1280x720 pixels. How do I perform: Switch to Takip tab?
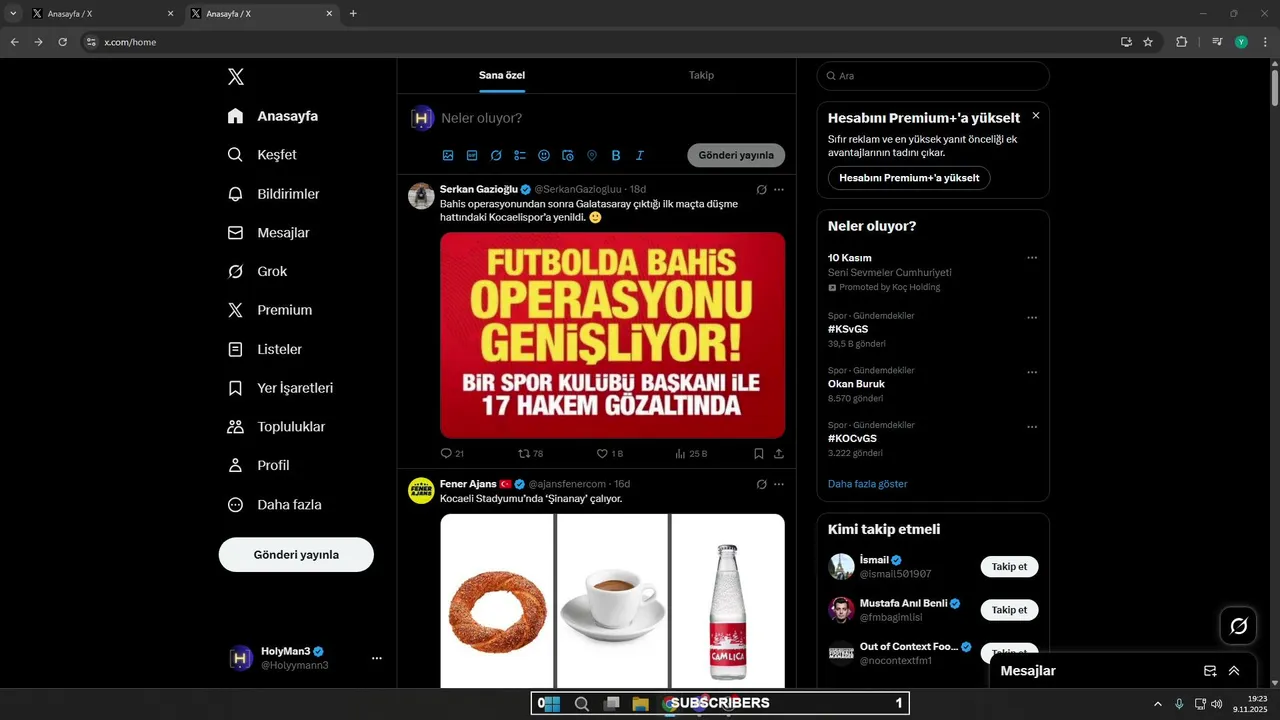coord(701,75)
